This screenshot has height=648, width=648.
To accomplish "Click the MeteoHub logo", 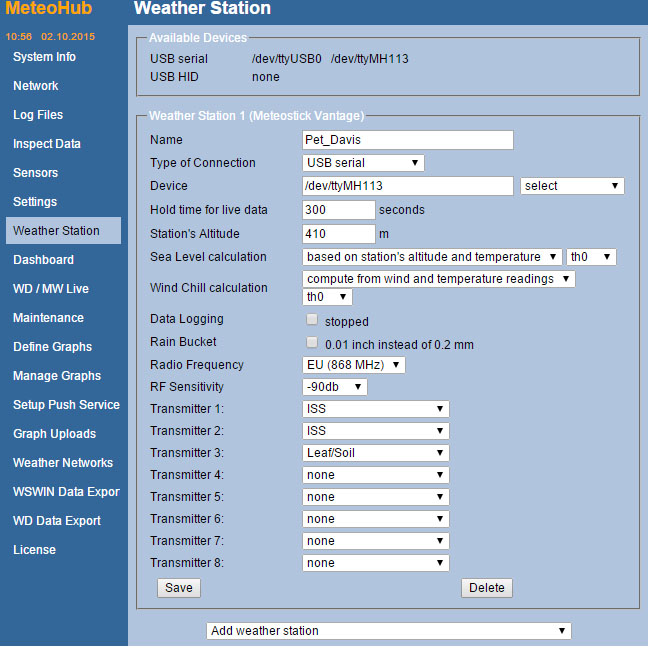I will click(48, 8).
